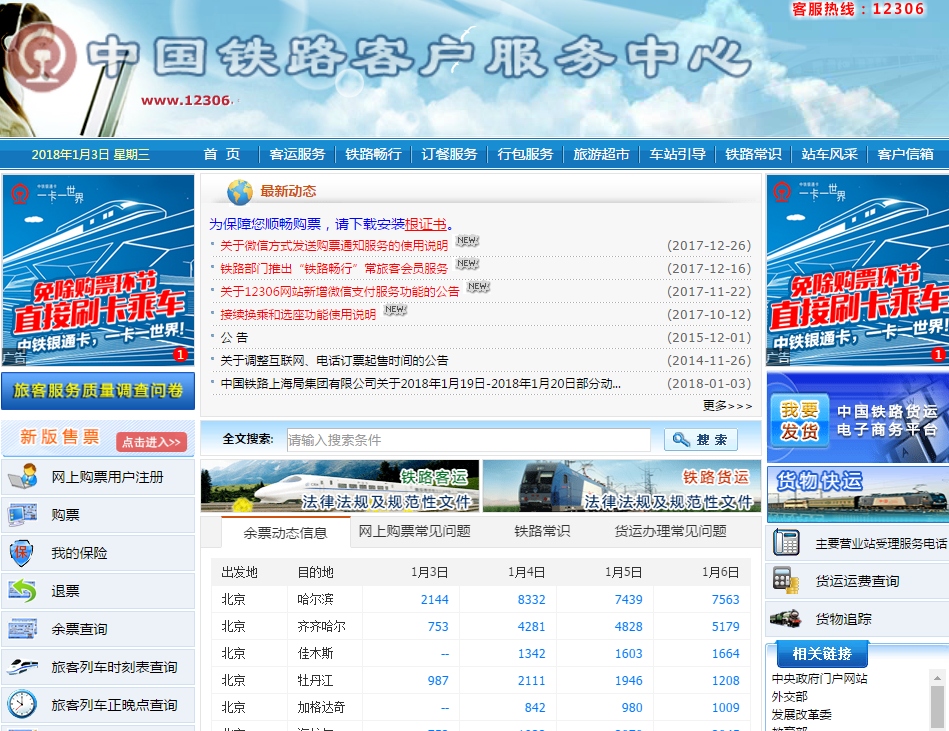
Task: Open the 货物追踪 link
Action: (x=844, y=618)
